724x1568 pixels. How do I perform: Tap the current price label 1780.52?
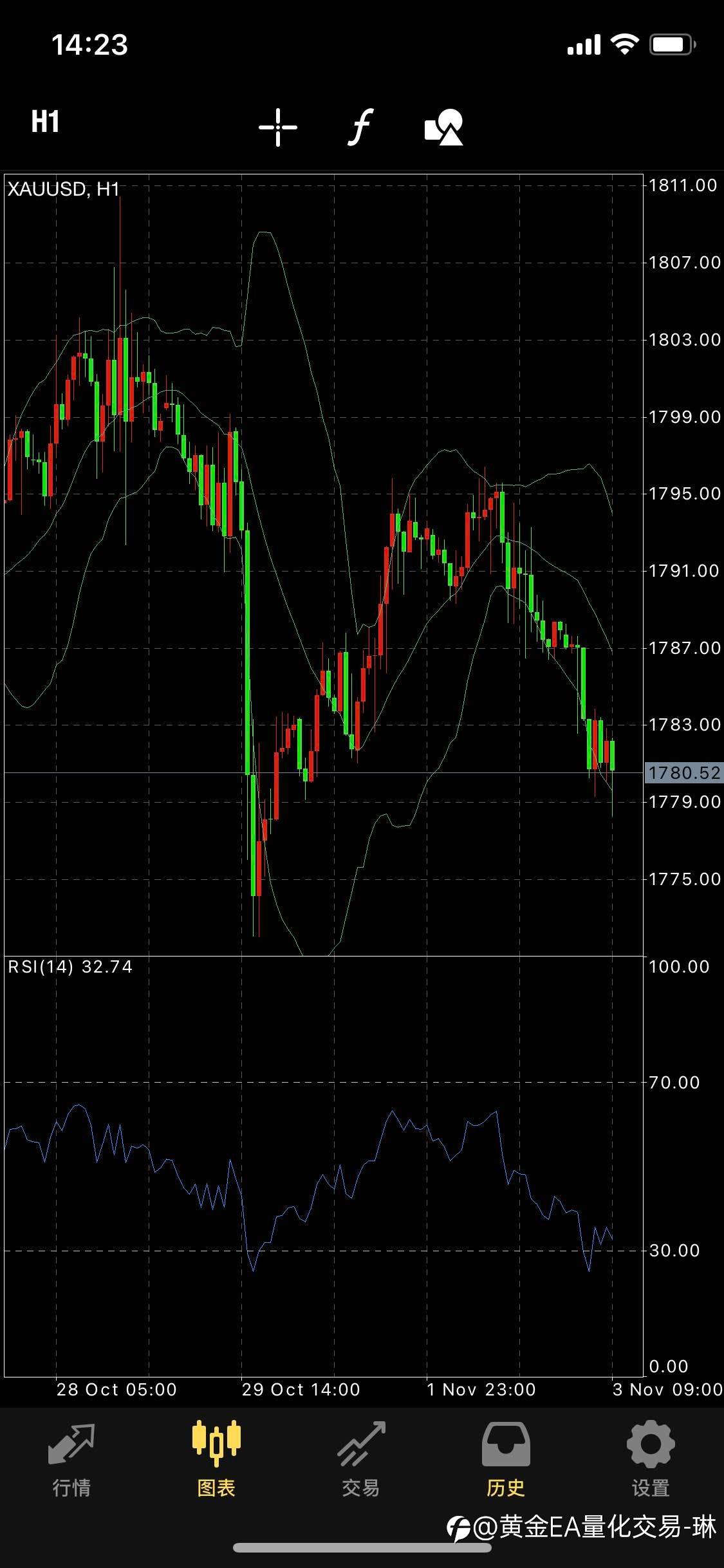(684, 772)
